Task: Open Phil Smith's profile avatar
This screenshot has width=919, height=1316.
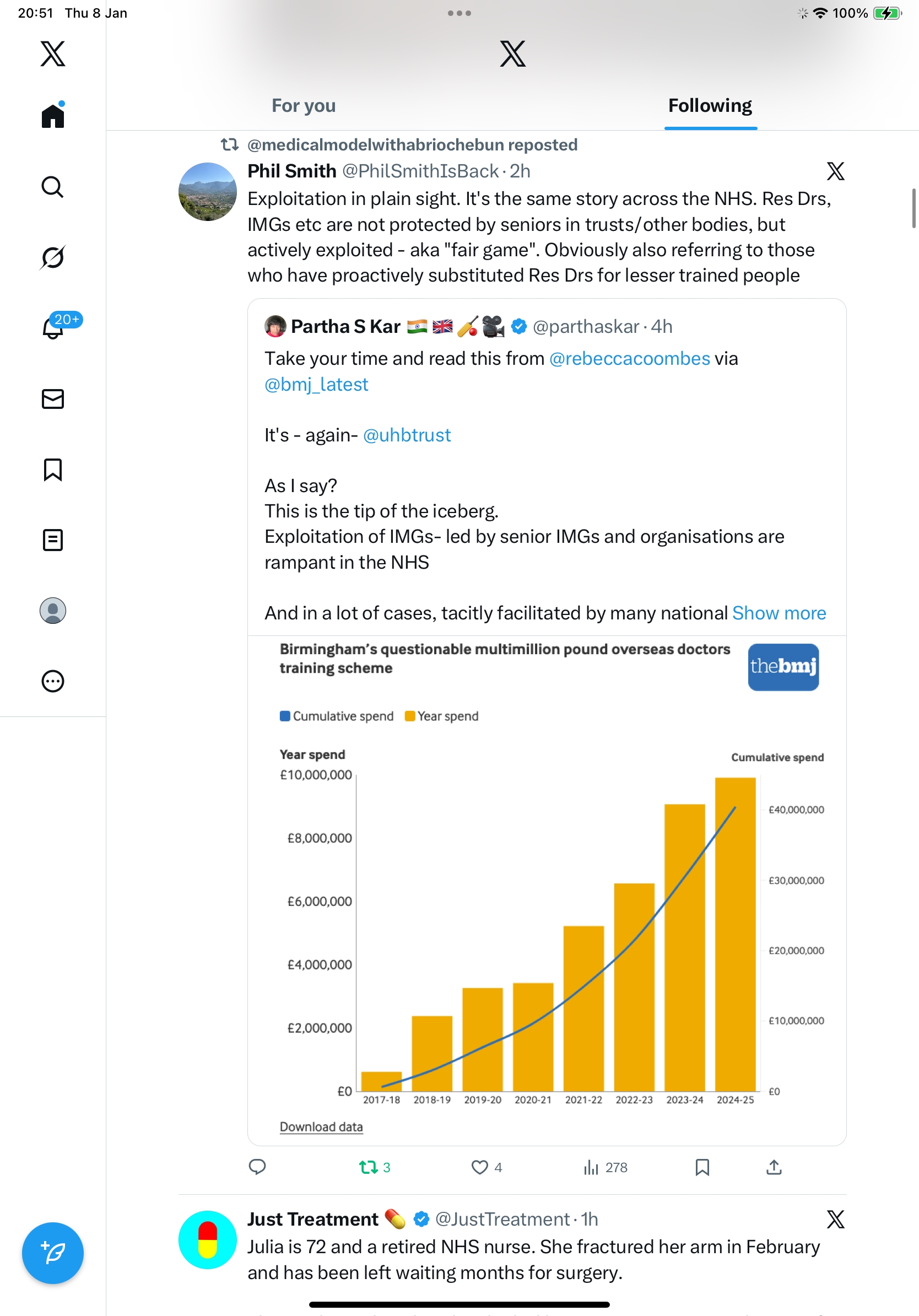Action: 207,191
